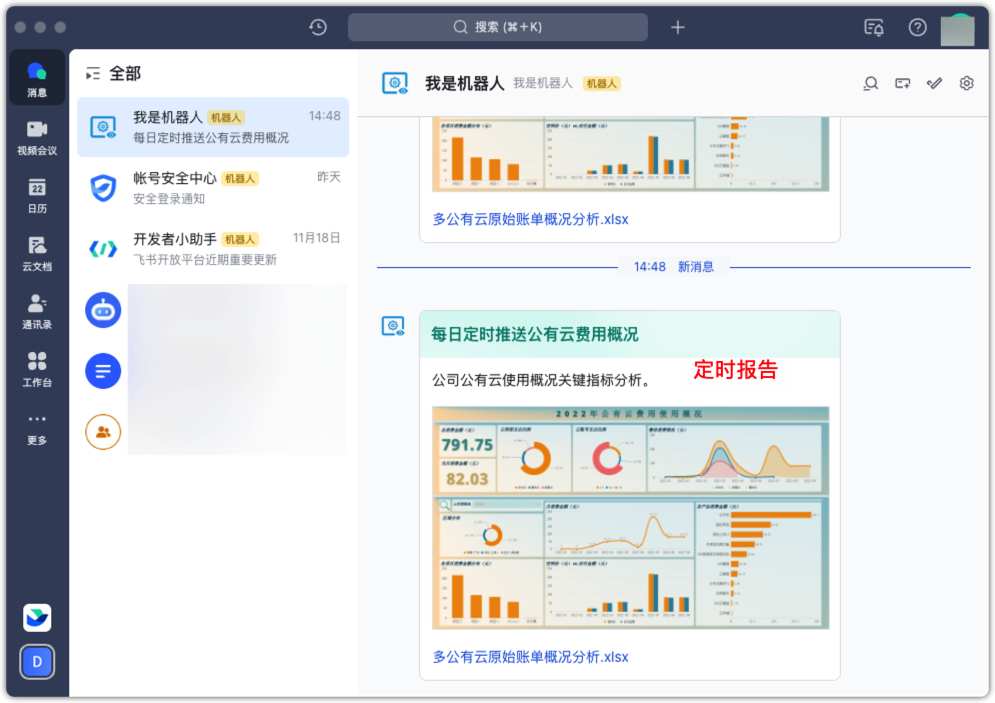This screenshot has width=995, height=703.
Task: Open 通讯录 contacts in sidebar
Action: (x=37, y=311)
